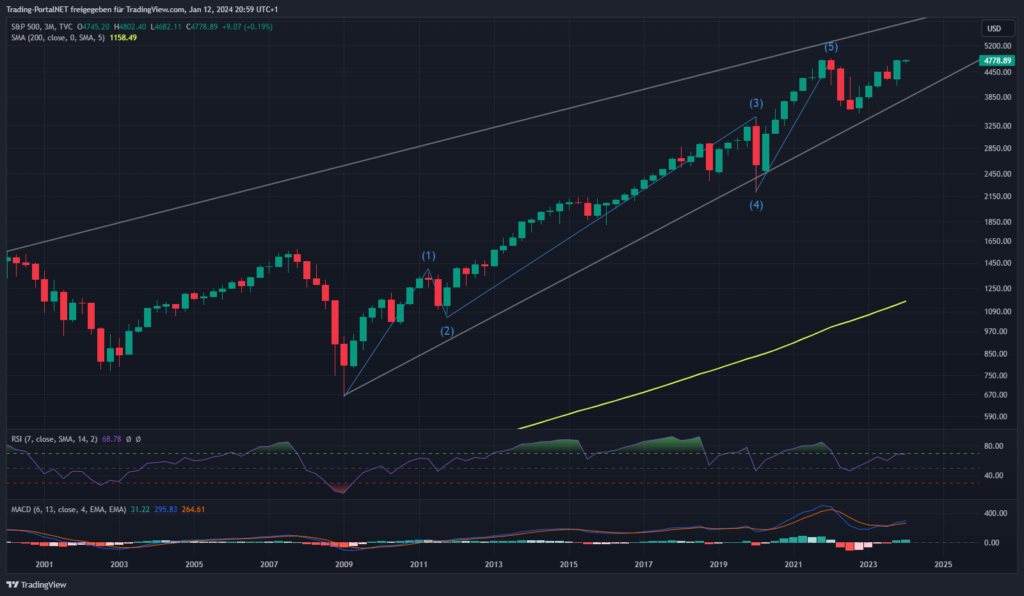The width and height of the screenshot is (1024, 596).
Task: Click the open value O4745.20
Action: pos(93,27)
